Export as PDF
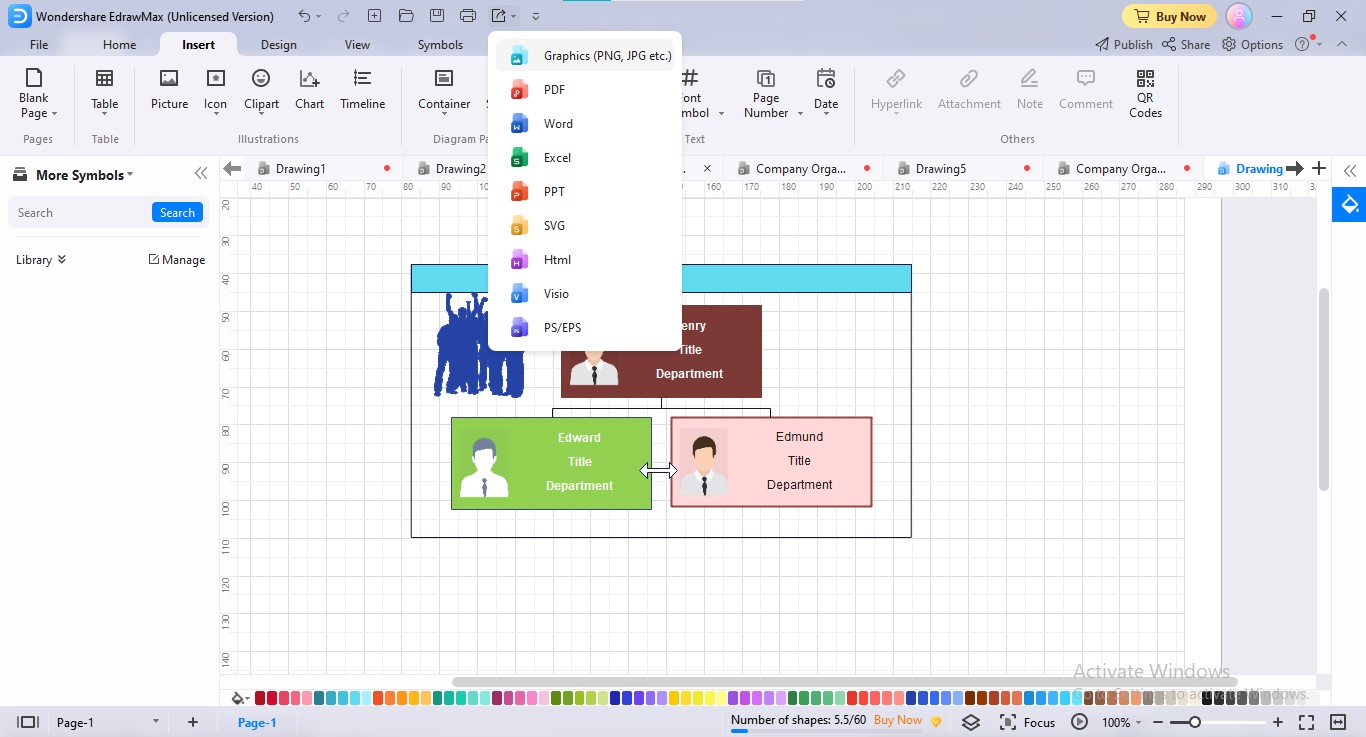 coord(585,90)
